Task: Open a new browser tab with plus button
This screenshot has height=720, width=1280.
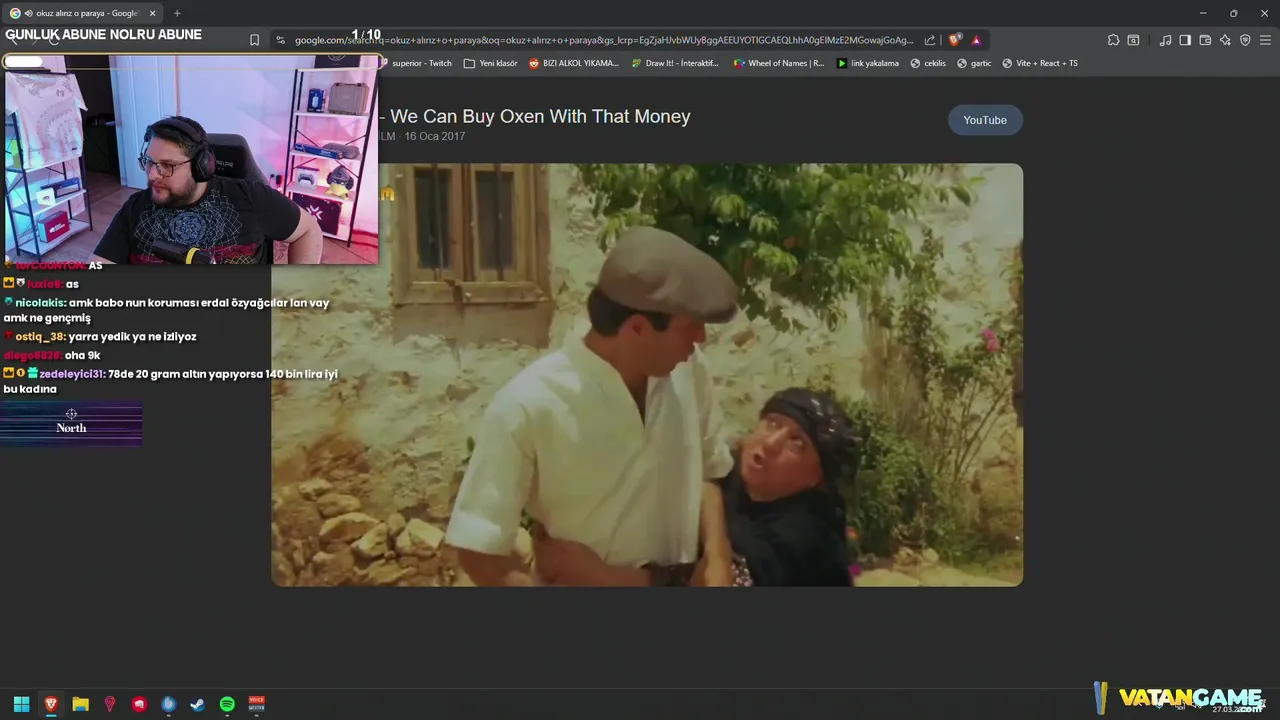Action: coord(177,13)
